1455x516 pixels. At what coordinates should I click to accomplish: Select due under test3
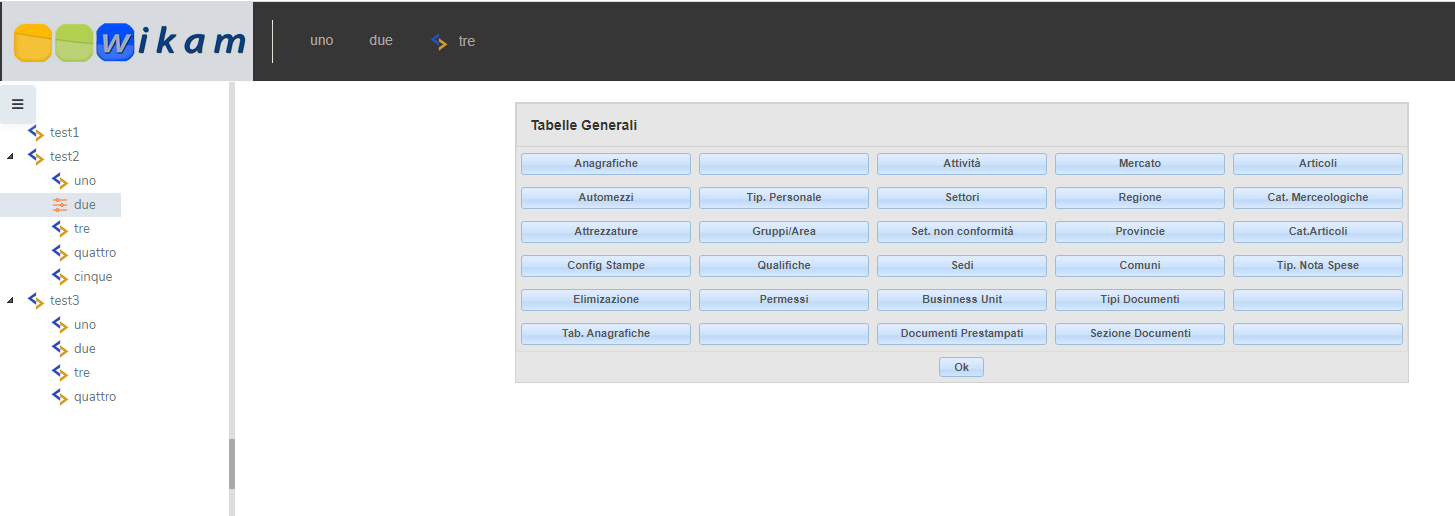click(x=85, y=348)
